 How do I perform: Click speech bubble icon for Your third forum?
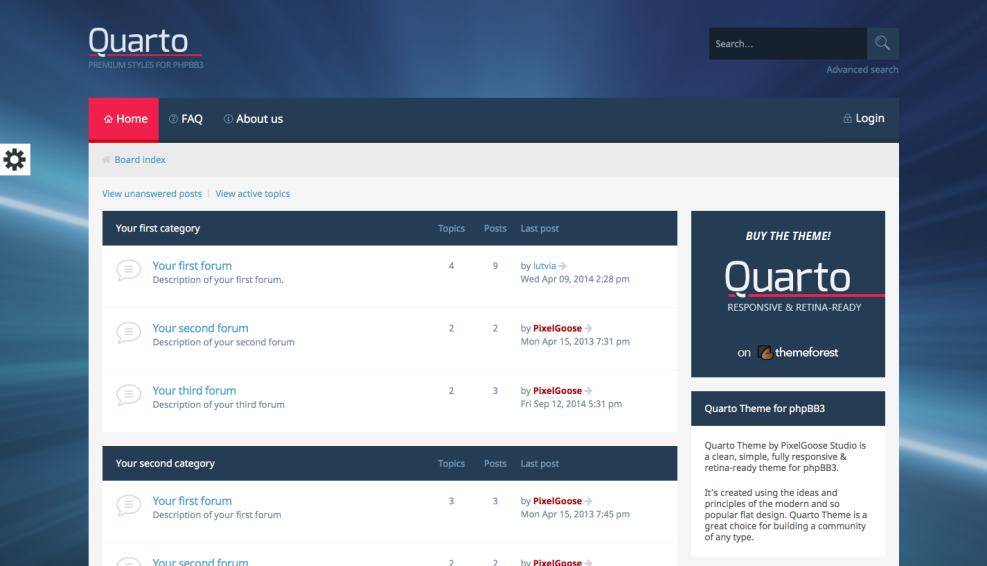click(128, 395)
